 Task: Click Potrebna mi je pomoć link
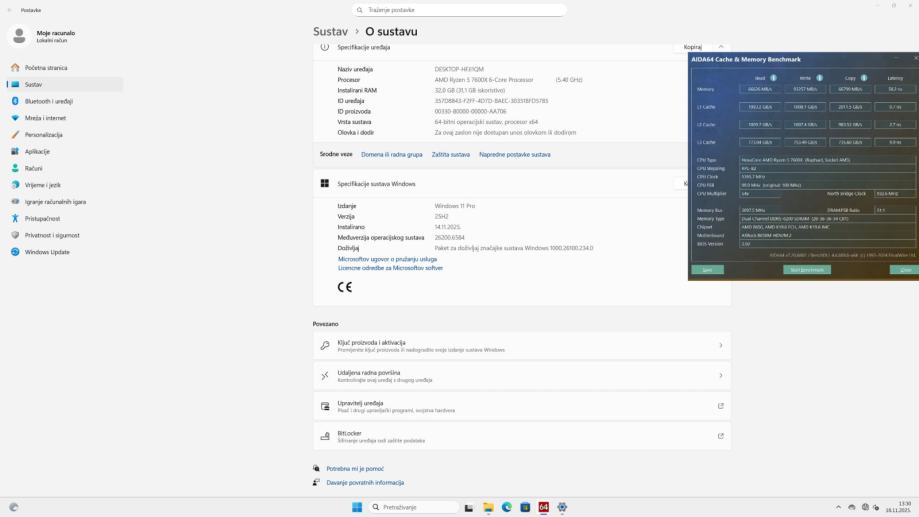click(355, 469)
